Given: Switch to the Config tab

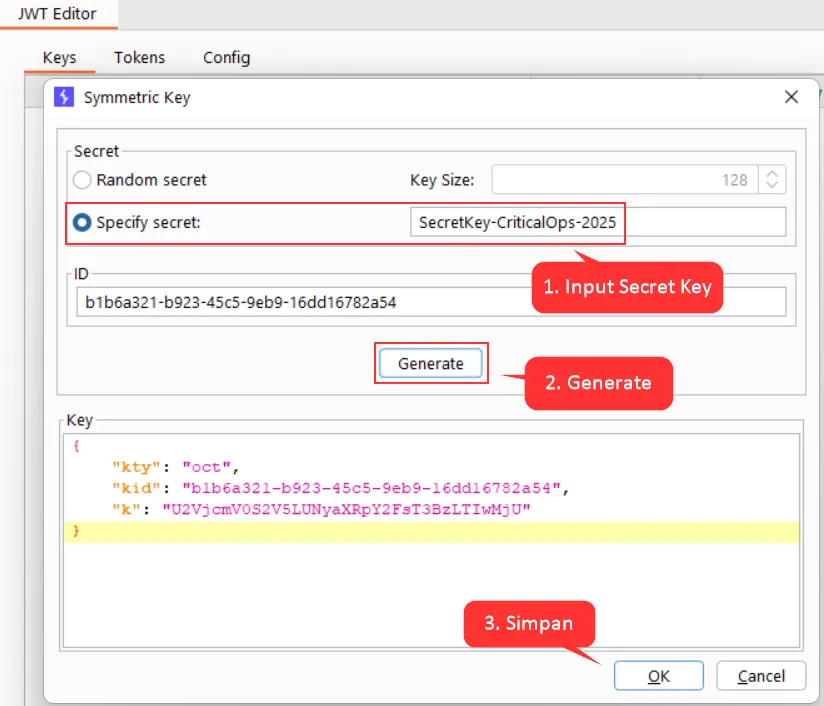Looking at the screenshot, I should [226, 57].
